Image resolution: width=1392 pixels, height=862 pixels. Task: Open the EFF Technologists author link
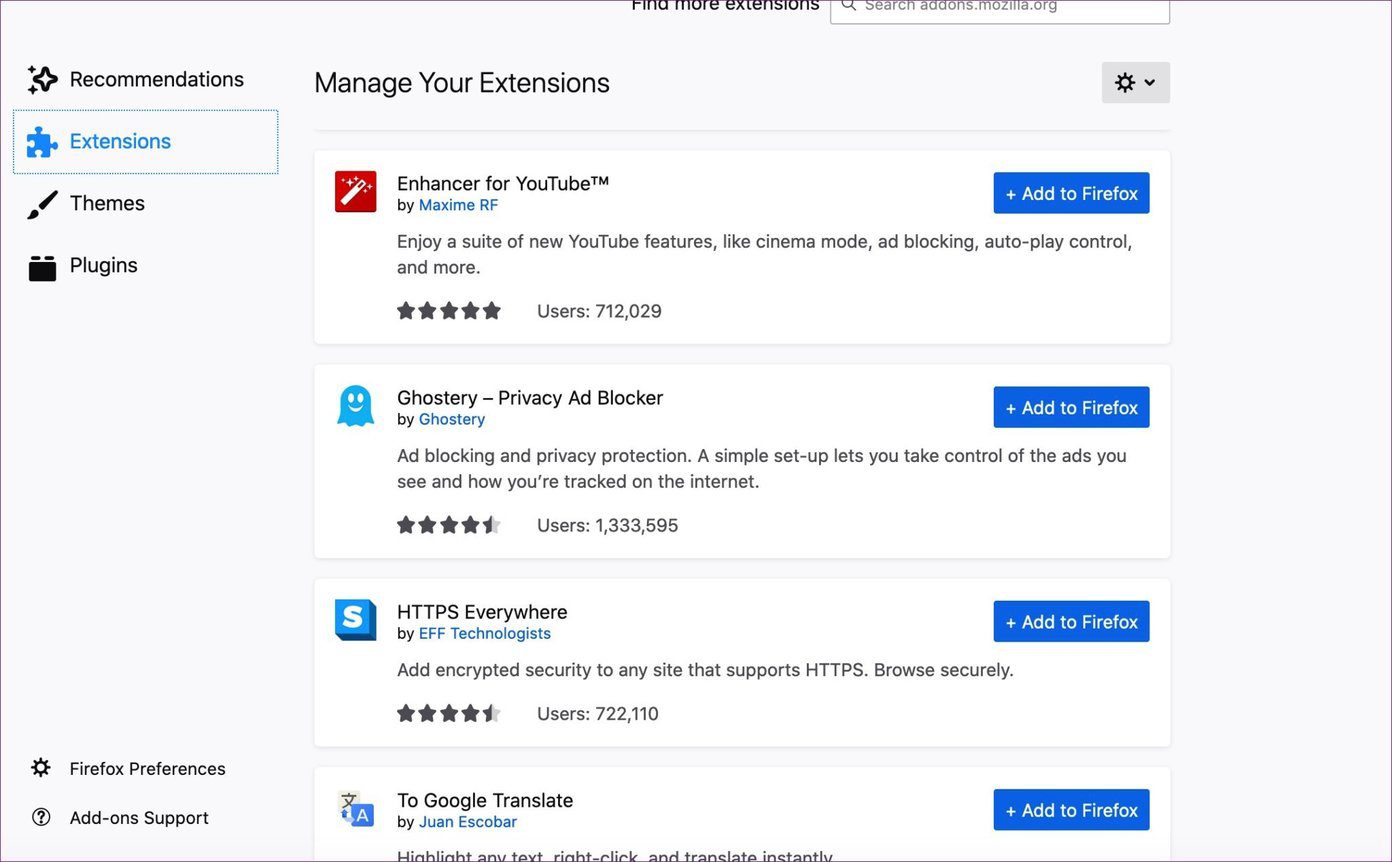[x=485, y=633]
